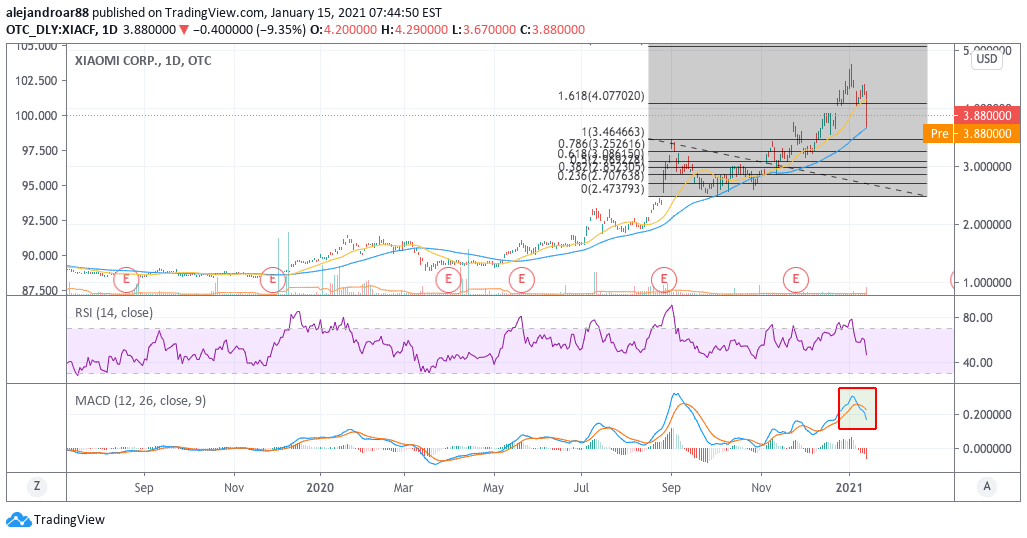This screenshot has height=538, width=1027.
Task: Open earnings E marker after Mar
Action: pos(448,280)
